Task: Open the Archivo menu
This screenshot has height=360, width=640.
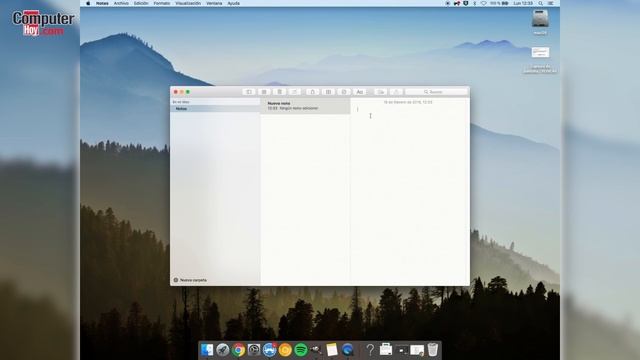Action: tap(121, 3)
